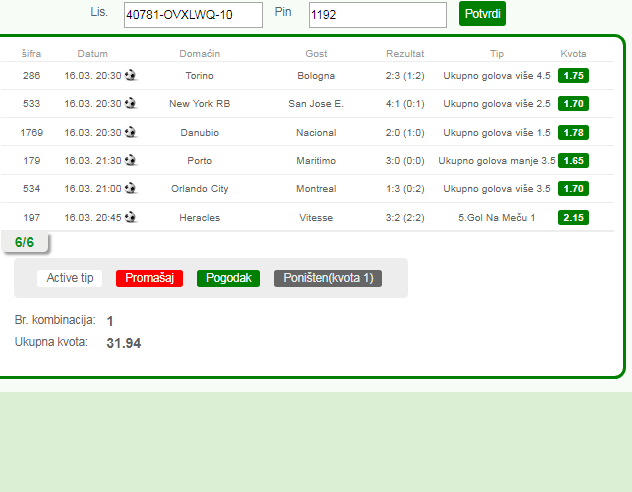Viewport: 632px width, 492px height.
Task: Click the date 16.03. 21:00
Action: click(x=93, y=189)
